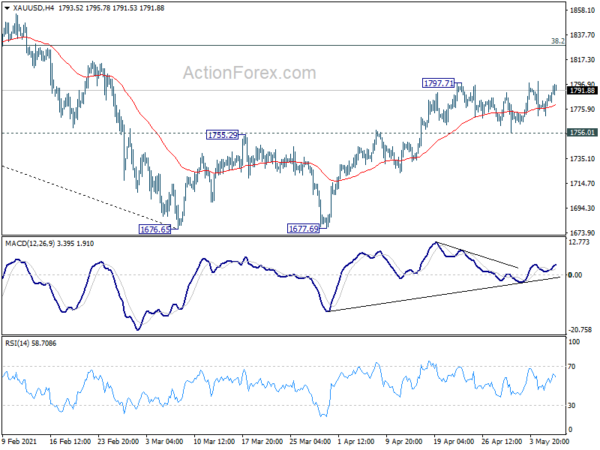Click the current price tag 1791.88
Screen dimensions: 600x450
(x=581, y=91)
